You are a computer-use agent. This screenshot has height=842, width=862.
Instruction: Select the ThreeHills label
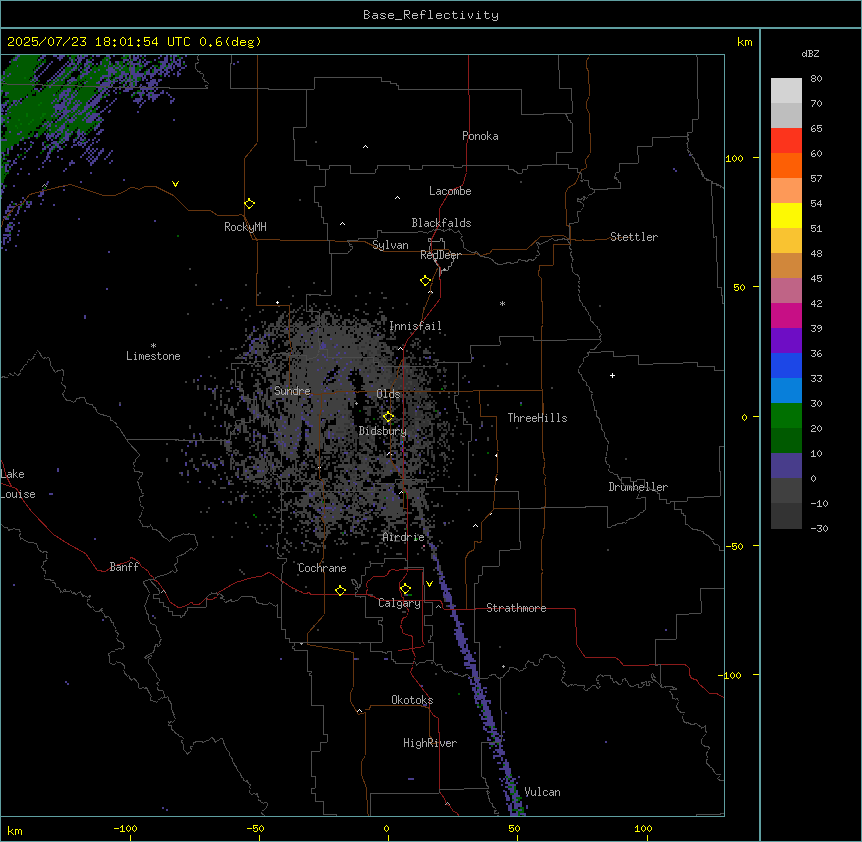(x=537, y=418)
